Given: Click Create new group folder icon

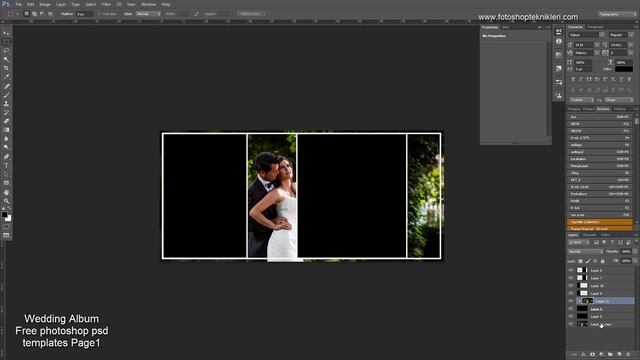Looking at the screenshot, I should point(610,354).
